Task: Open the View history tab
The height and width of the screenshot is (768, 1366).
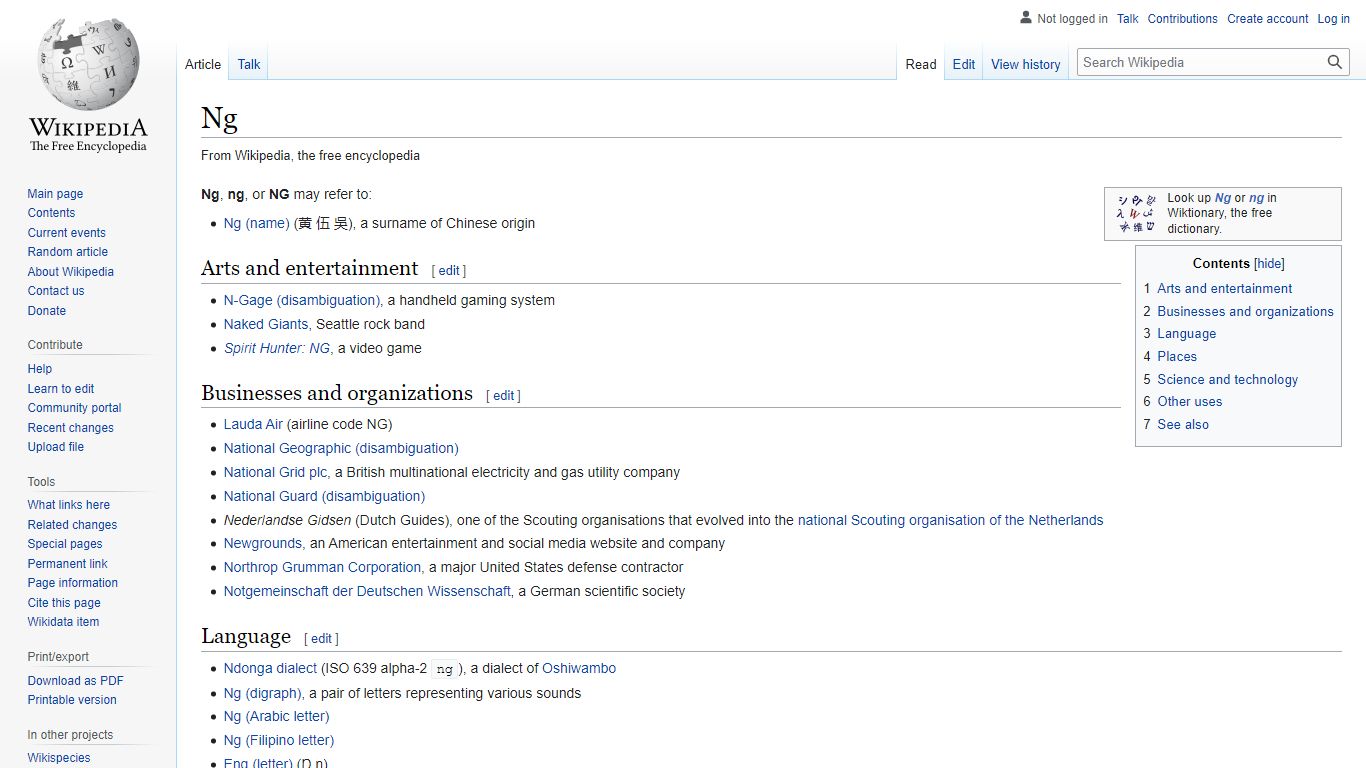Action: tap(1026, 64)
